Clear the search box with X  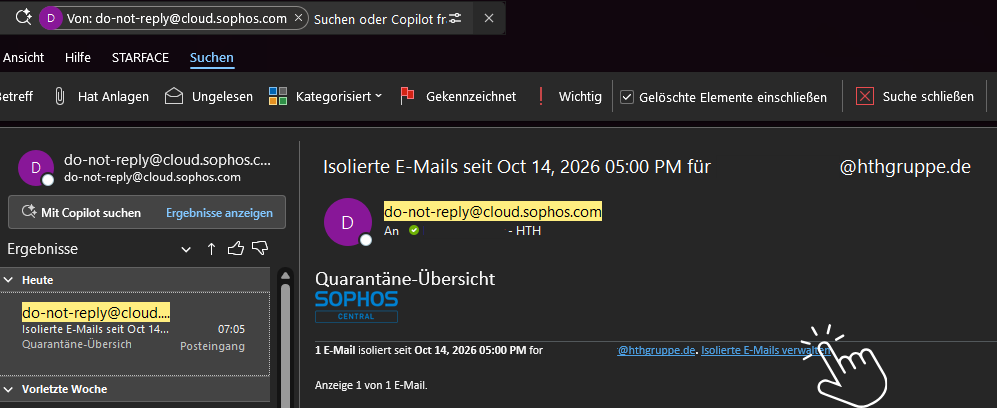point(489,18)
